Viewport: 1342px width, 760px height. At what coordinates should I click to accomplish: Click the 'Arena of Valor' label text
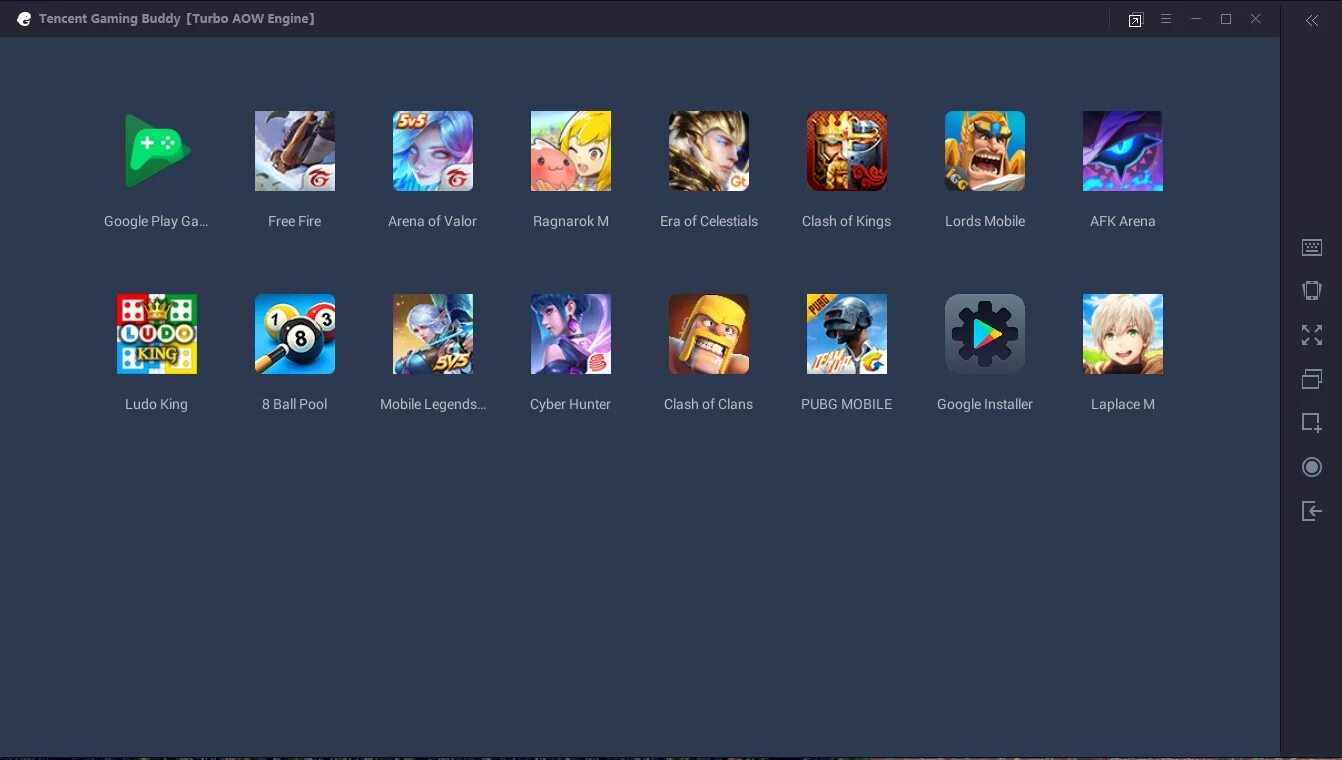pos(433,221)
